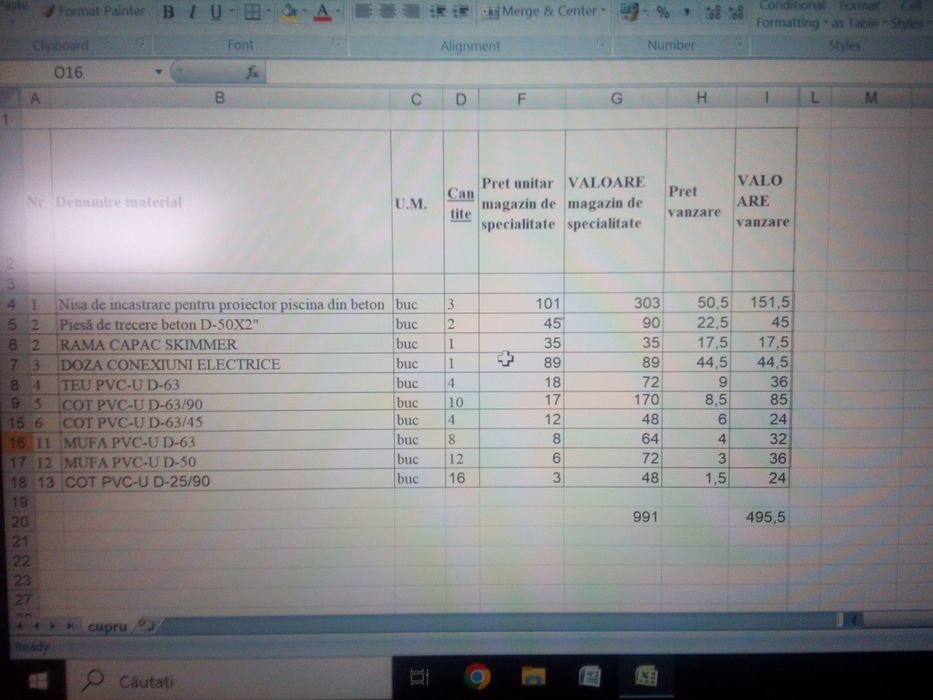Select the 'Pret vanzare' header cell
The height and width of the screenshot is (700, 933).
tap(700, 201)
